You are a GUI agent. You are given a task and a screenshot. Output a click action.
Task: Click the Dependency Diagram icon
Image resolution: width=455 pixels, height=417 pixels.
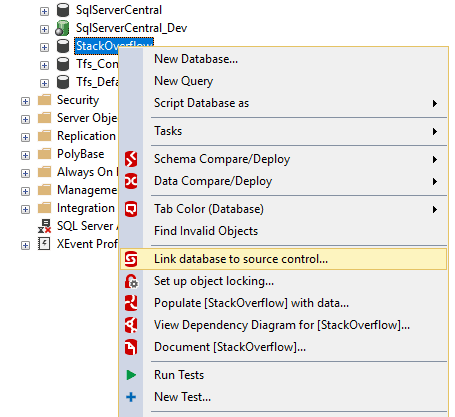(x=131, y=325)
